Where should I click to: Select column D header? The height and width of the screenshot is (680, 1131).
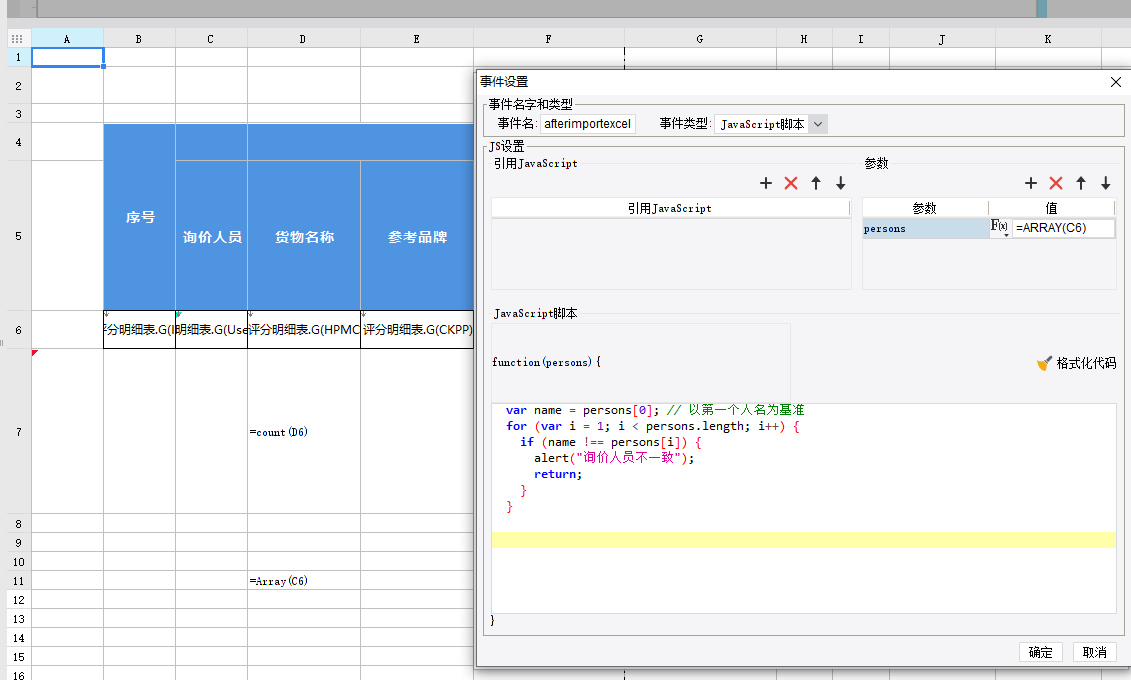304,39
